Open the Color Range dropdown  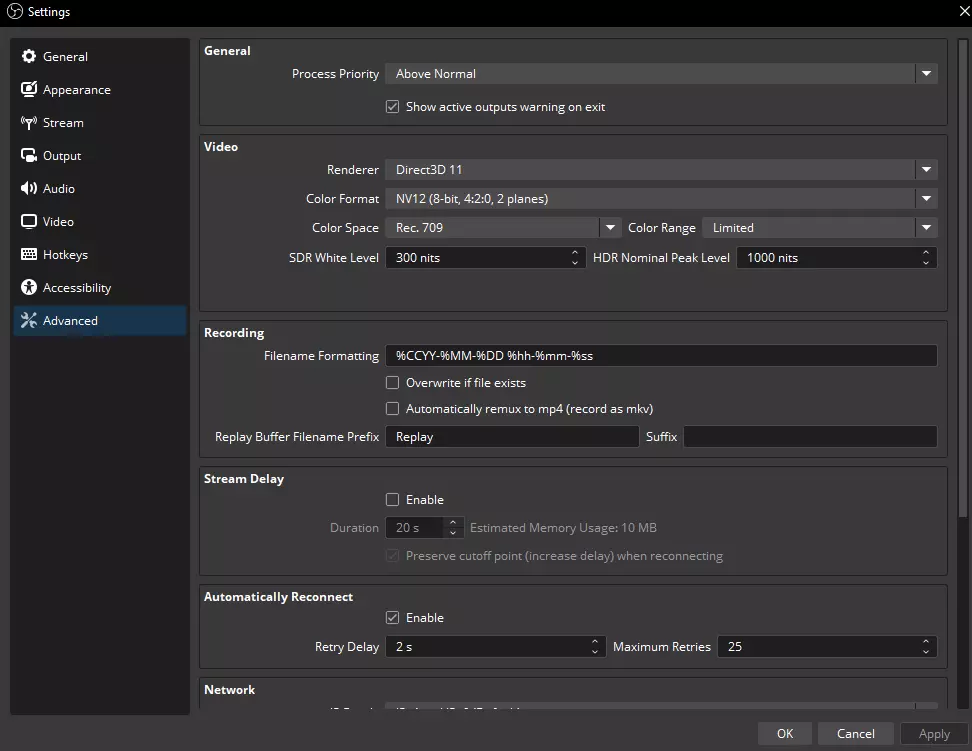pyautogui.click(x=818, y=228)
